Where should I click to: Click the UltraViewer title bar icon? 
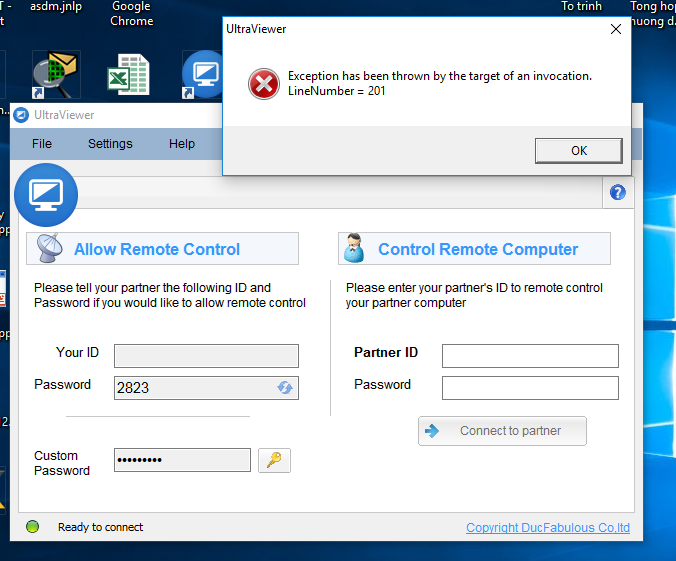[21, 115]
